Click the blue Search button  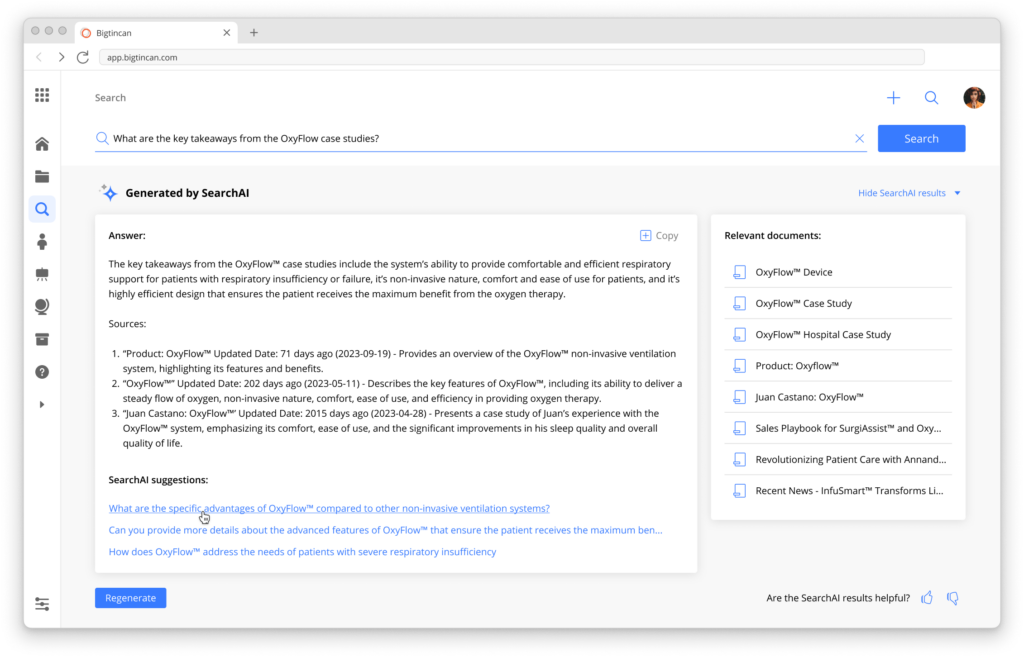pos(921,138)
